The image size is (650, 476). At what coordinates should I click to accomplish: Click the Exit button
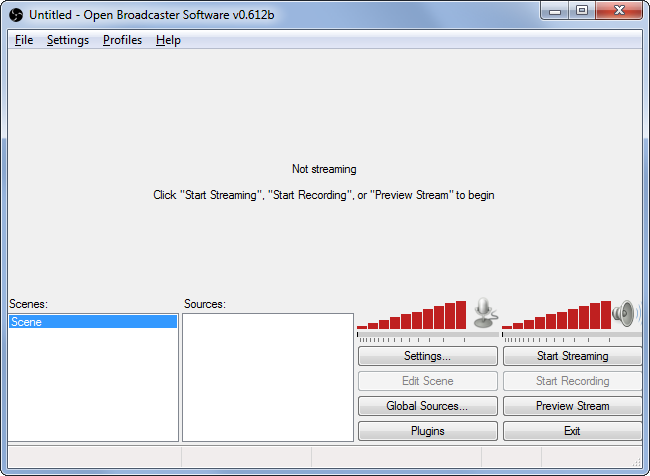click(x=572, y=431)
